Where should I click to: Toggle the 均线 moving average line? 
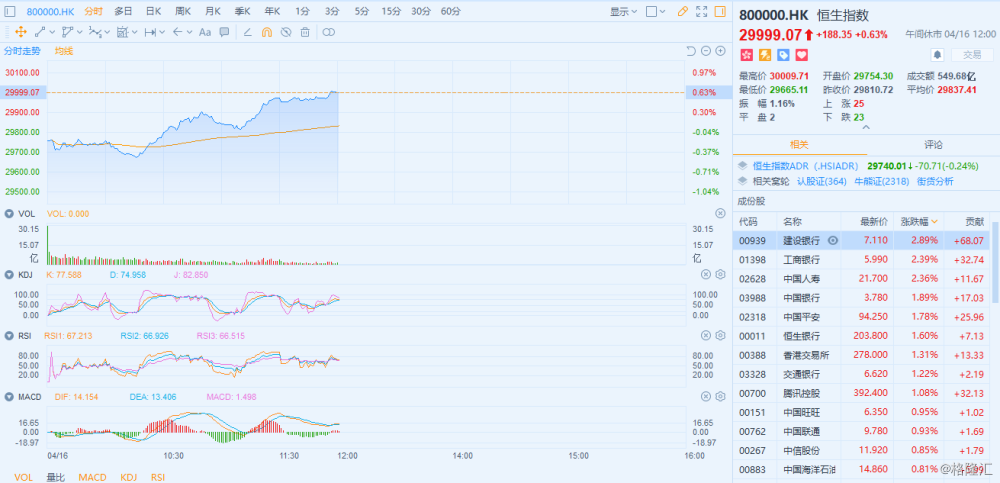click(63, 51)
